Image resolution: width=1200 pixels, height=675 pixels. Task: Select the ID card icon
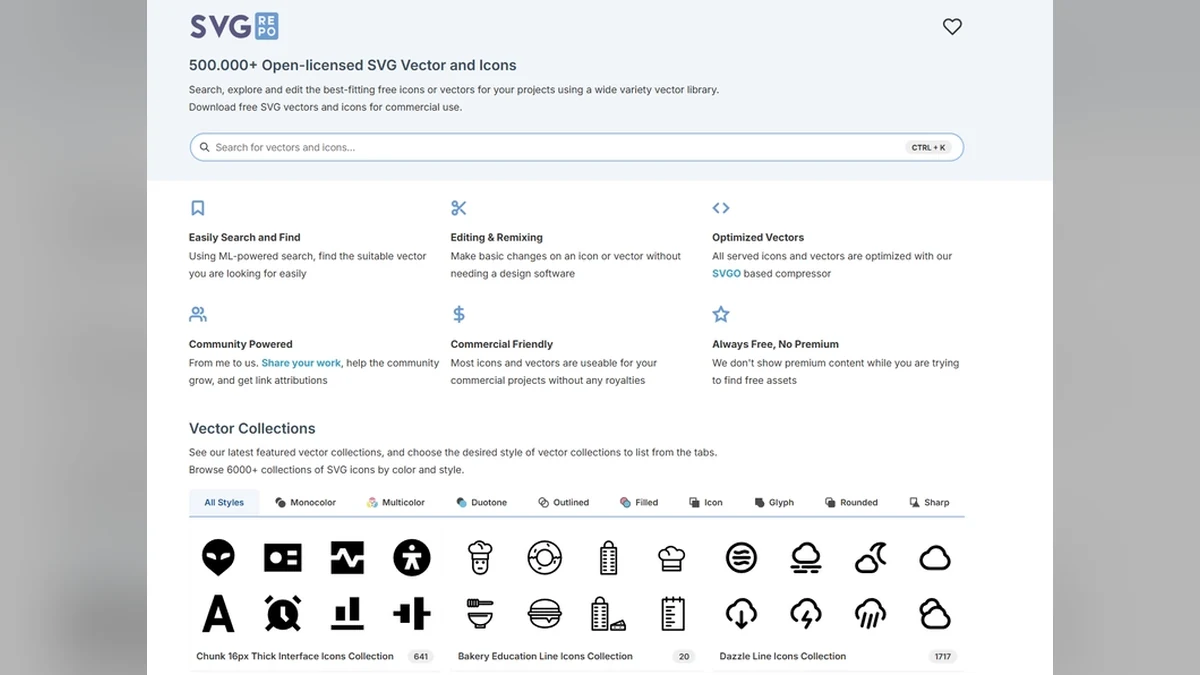click(x=282, y=557)
